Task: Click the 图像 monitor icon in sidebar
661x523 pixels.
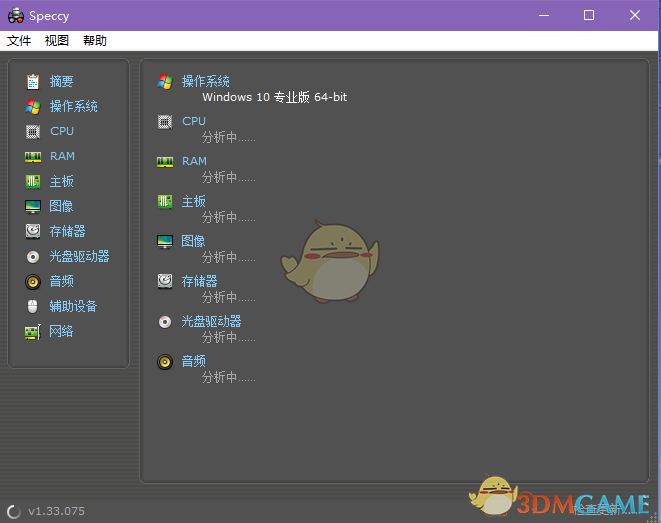Action: click(x=33, y=207)
